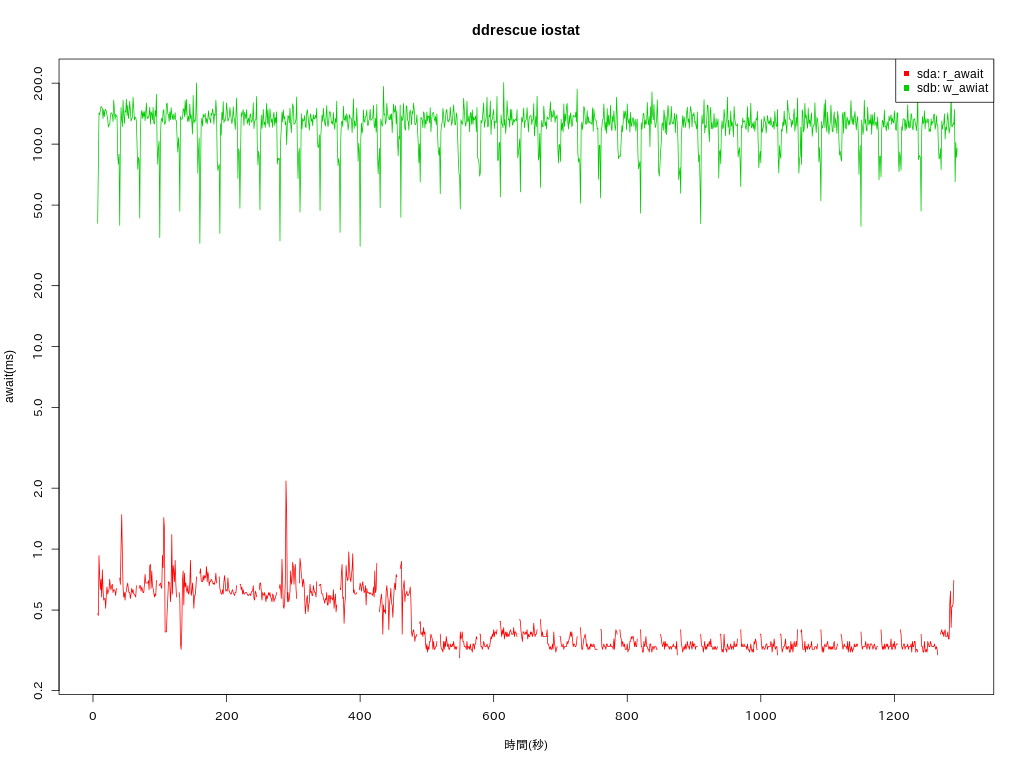Click the y-axis tick value 0.5
The width and height of the screenshot is (1024, 768).
pyautogui.click(x=38, y=610)
